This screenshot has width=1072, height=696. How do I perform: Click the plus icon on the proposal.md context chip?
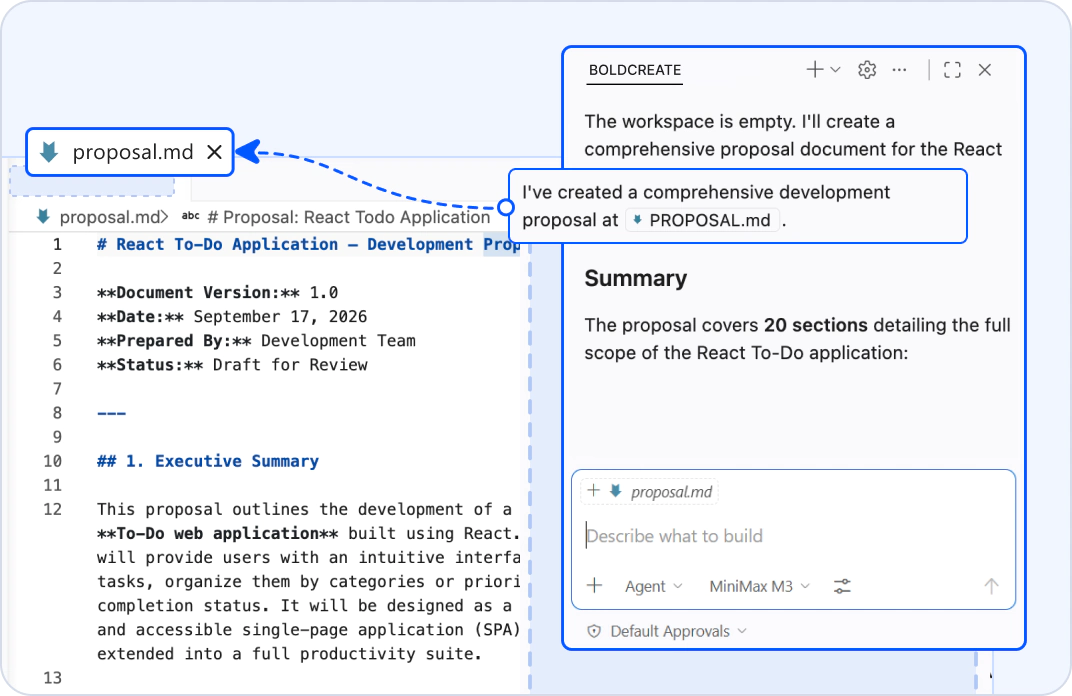click(593, 491)
